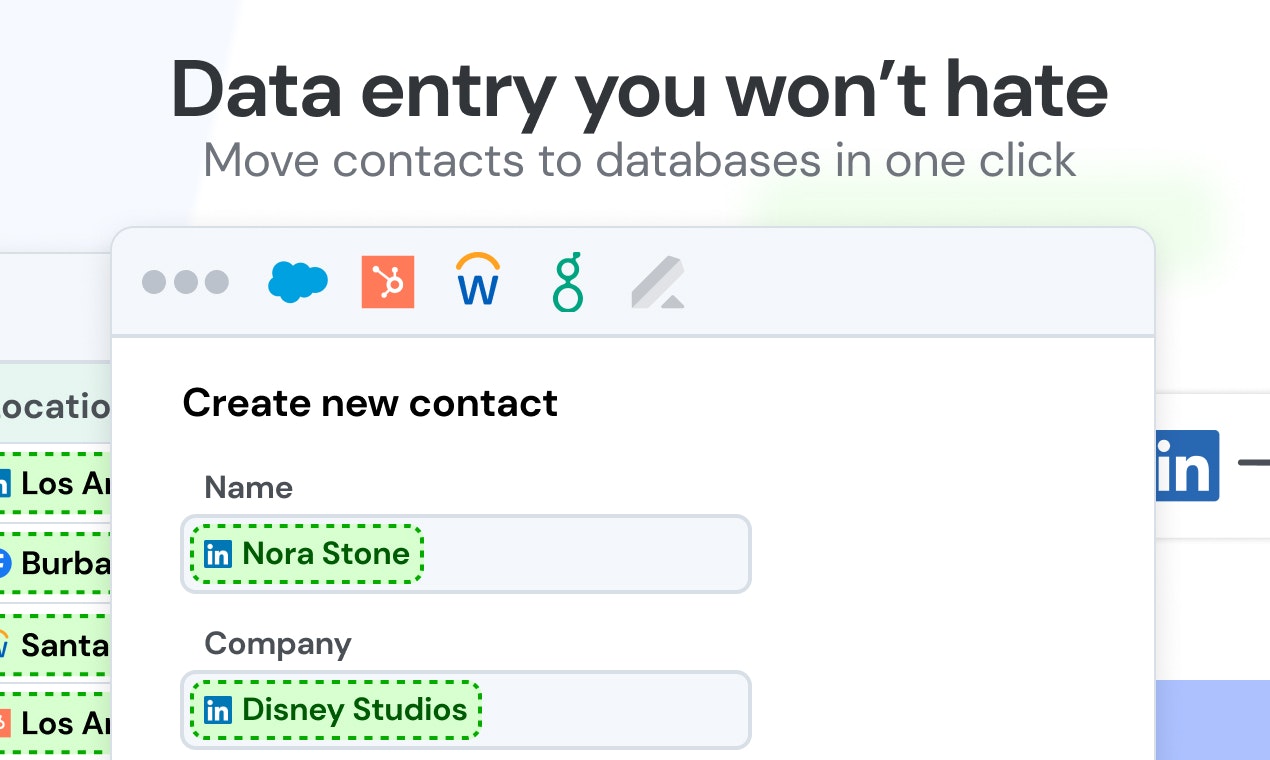Focus the Name input field
Image resolution: width=1270 pixels, height=760 pixels.
click(466, 554)
